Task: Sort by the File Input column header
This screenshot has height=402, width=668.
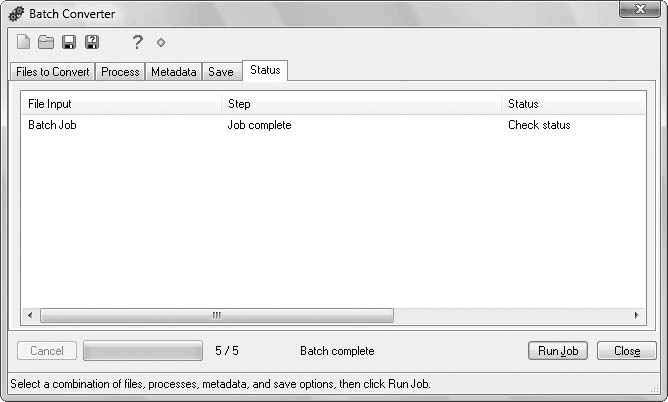Action: (120, 103)
